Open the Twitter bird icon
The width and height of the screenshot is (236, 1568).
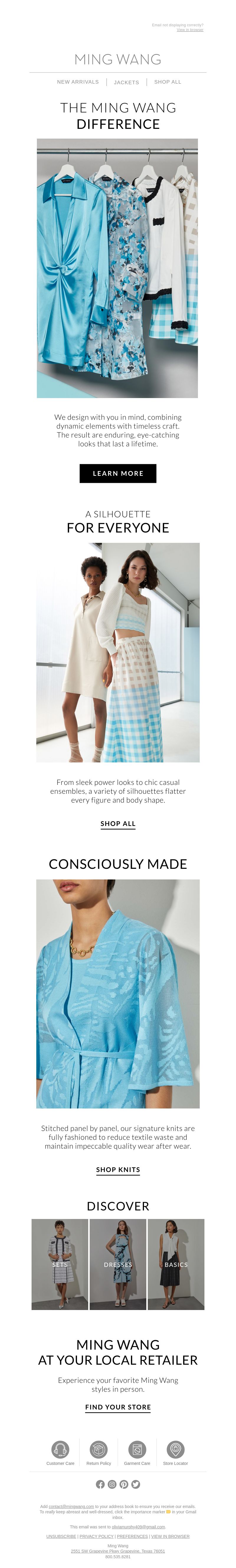[136, 1484]
